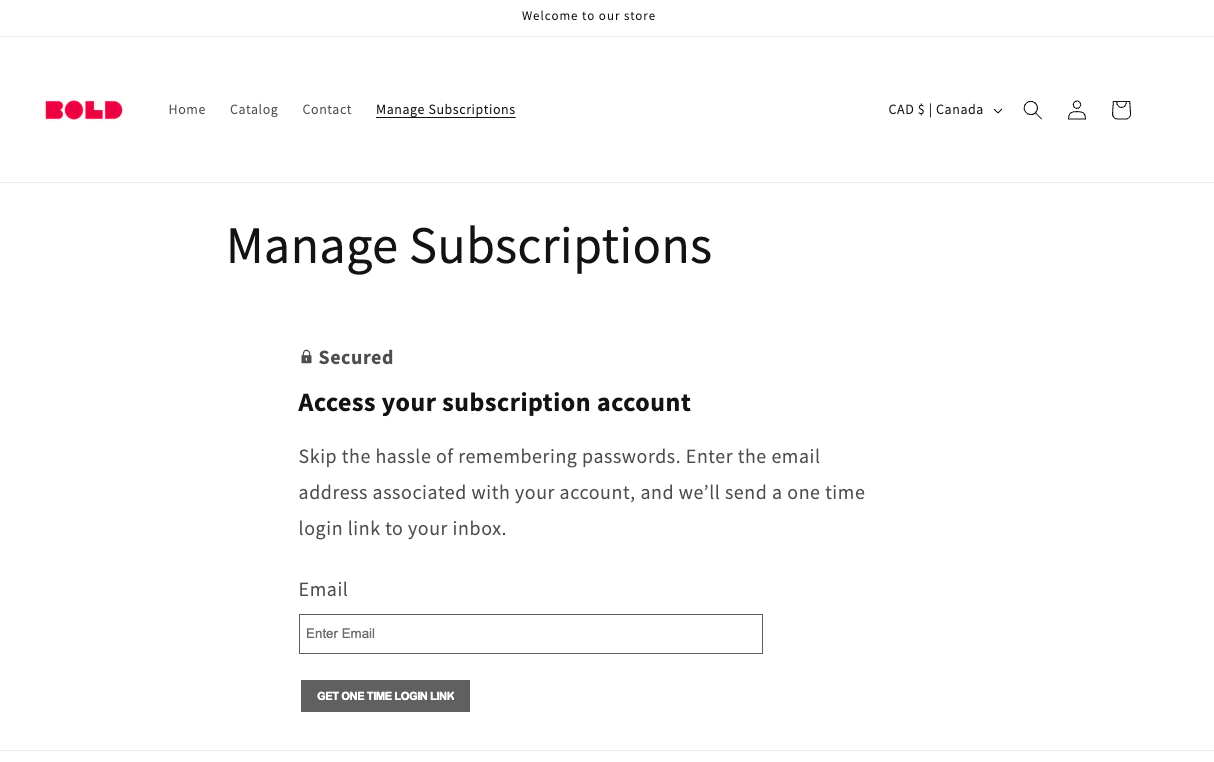1214x762 pixels.
Task: Select the Contact menu entry
Action: (327, 110)
